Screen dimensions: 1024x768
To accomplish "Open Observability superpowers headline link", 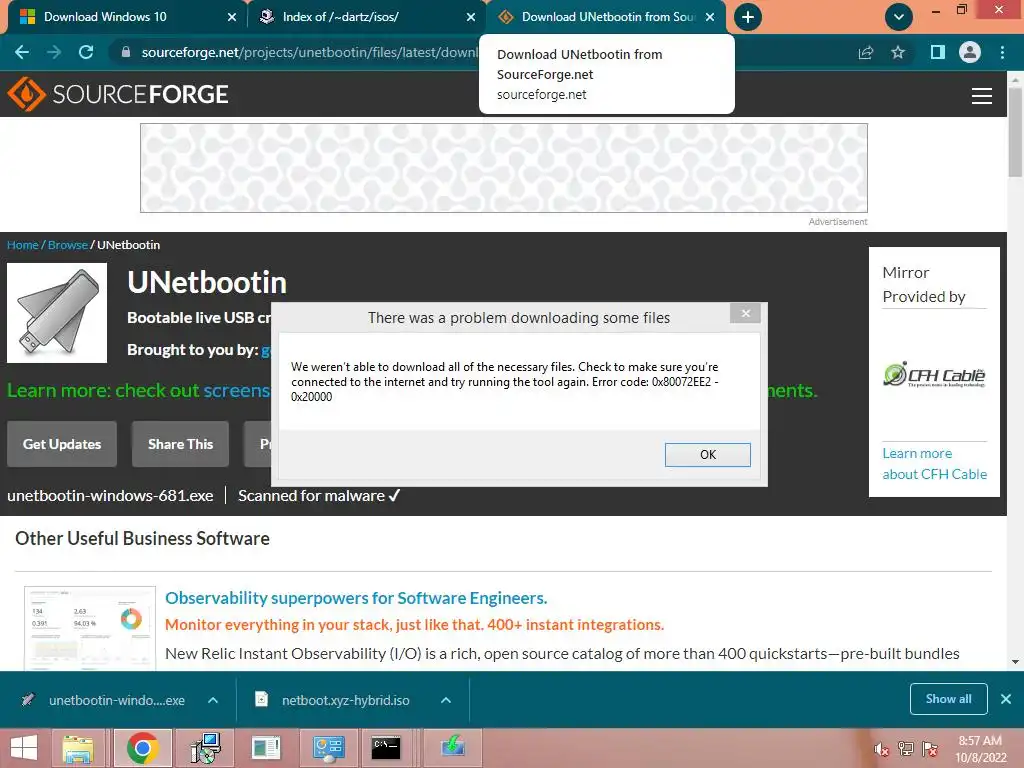I will [x=356, y=598].
